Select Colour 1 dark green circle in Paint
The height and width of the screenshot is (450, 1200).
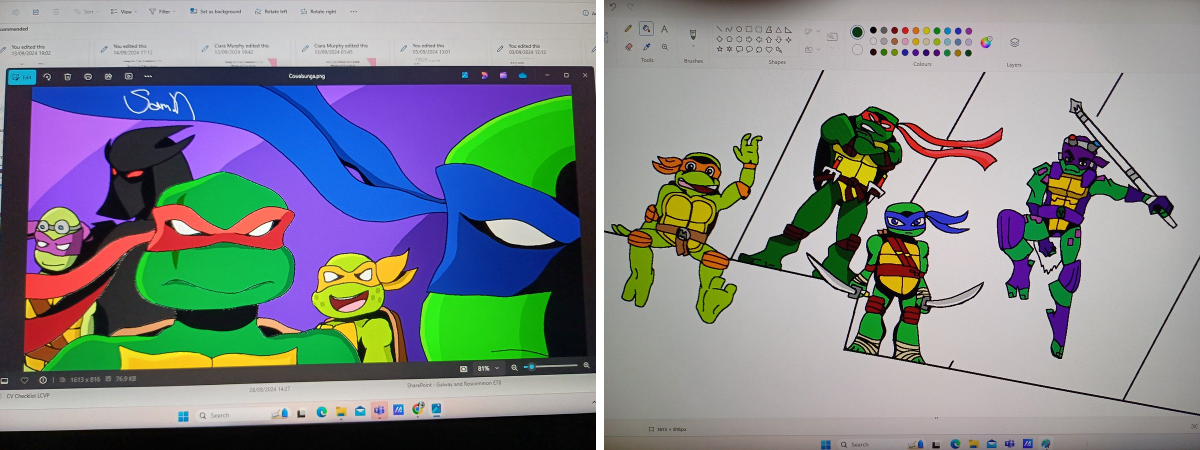(857, 32)
